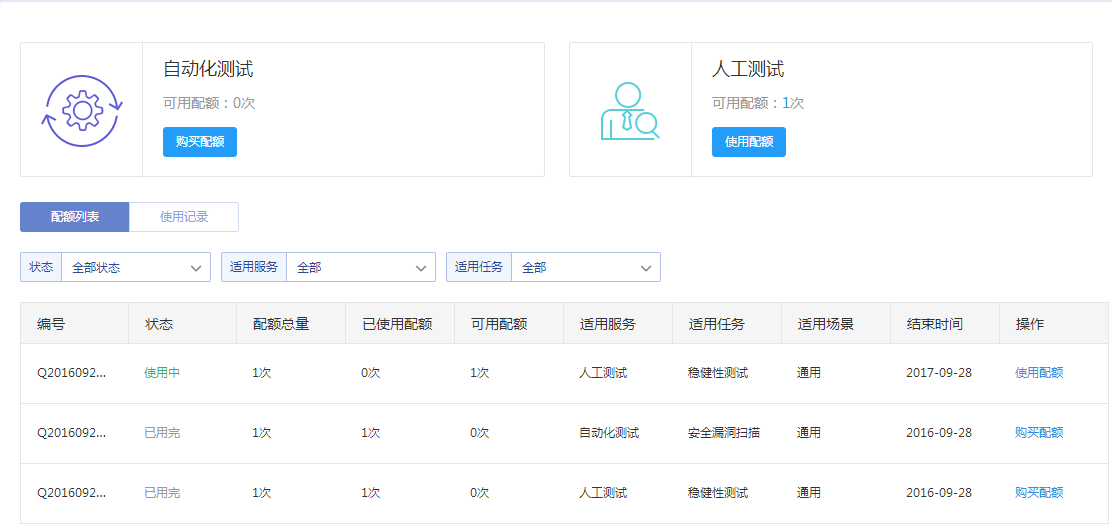Click 购买配额 button under 自动化测试
Viewport: 1112px width, 529px height.
pyautogui.click(x=200, y=142)
